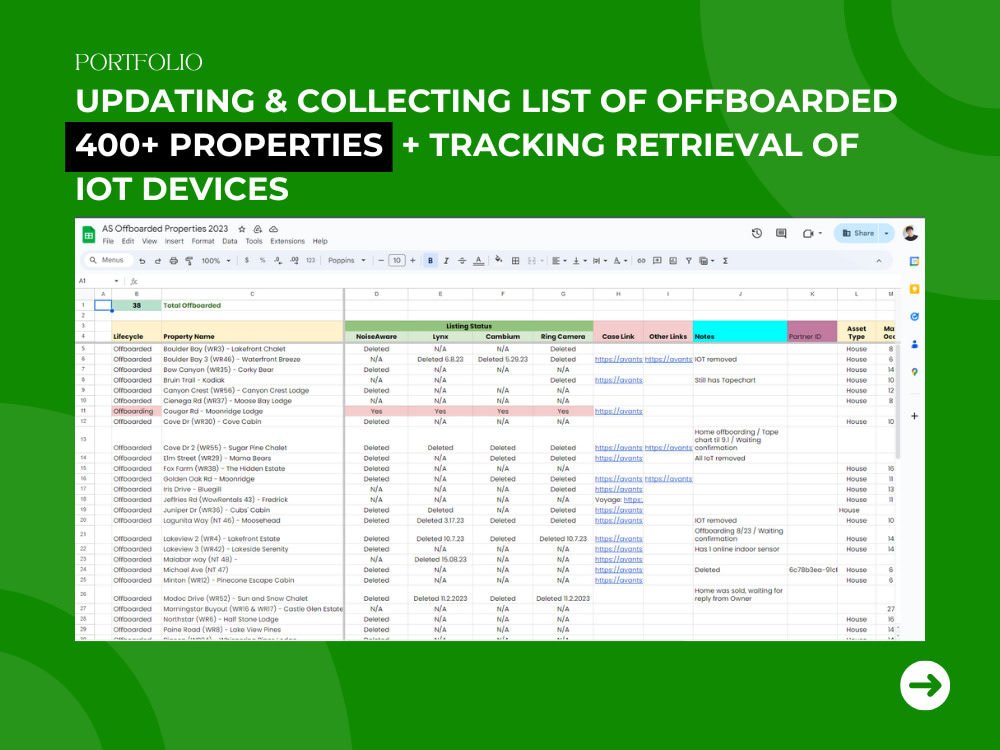Image resolution: width=1000 pixels, height=750 pixels.
Task: Open Other Links URL for Golden Oak Rd row
Action: [x=668, y=479]
